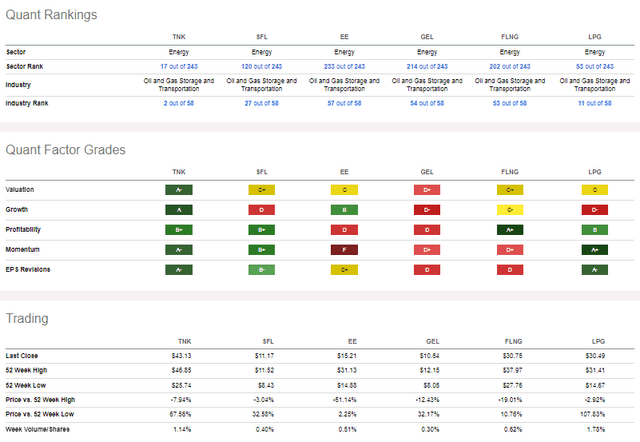This screenshot has height=442, width=640.
Task: Click the Momentum row label
Action: (22, 250)
